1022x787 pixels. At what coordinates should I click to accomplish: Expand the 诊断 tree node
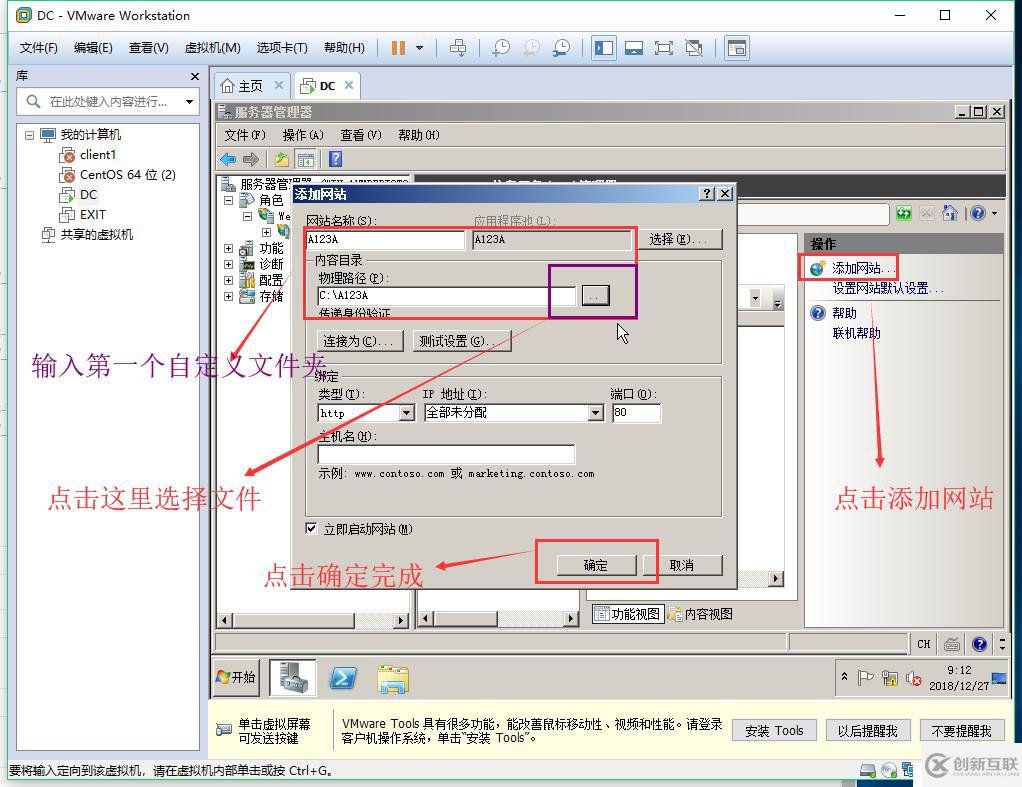[228, 265]
